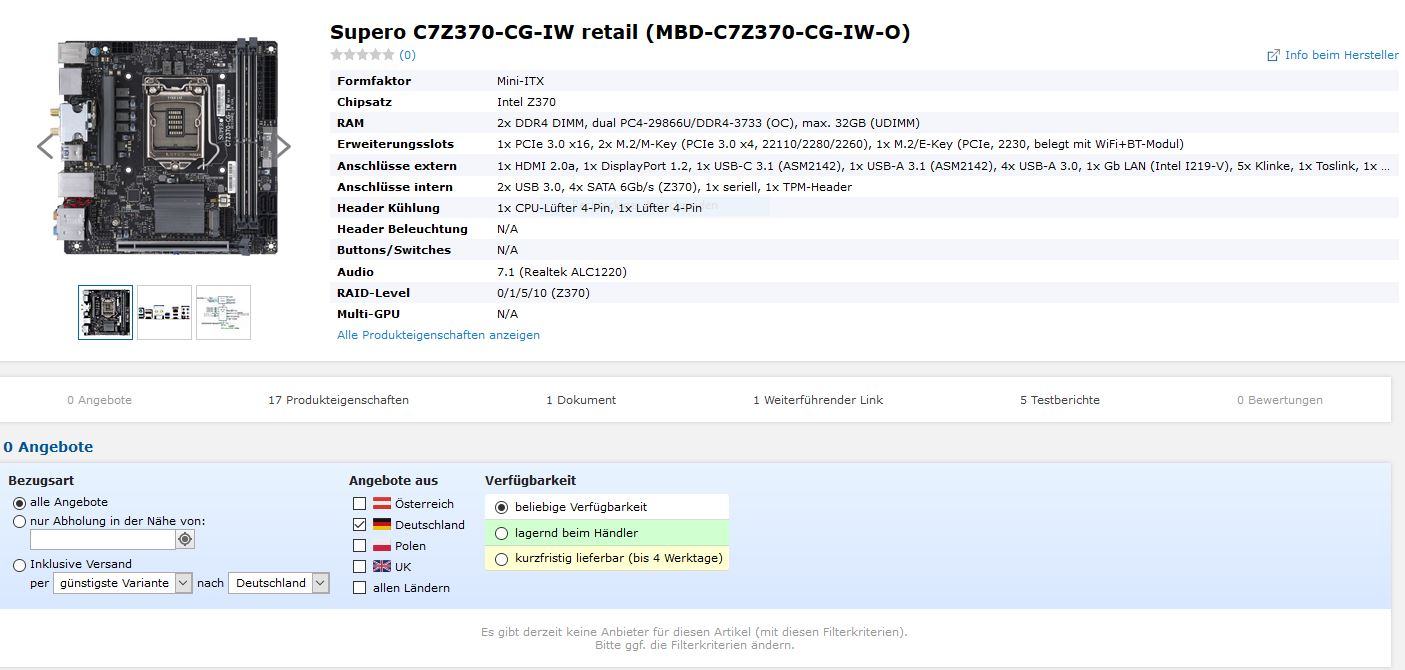Select nur Abholung in der Nähe option
This screenshot has width=1405, height=670.
click(x=19, y=522)
